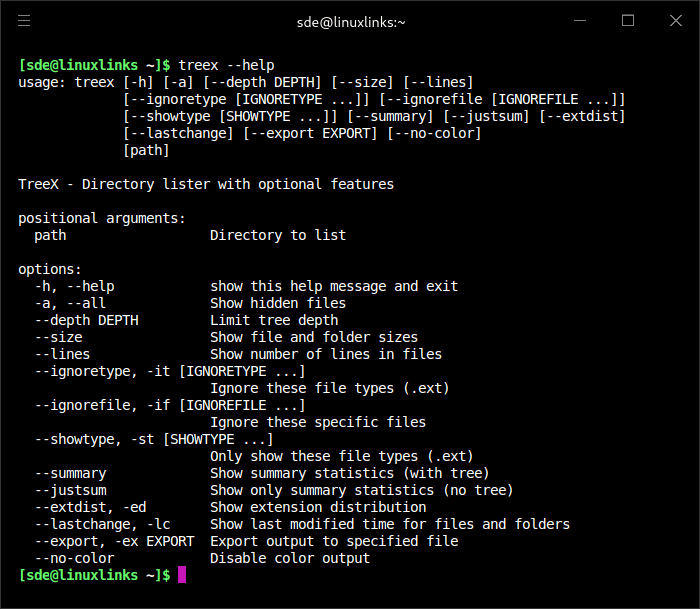
Task: Maximize the terminal window
Action: [x=628, y=21]
